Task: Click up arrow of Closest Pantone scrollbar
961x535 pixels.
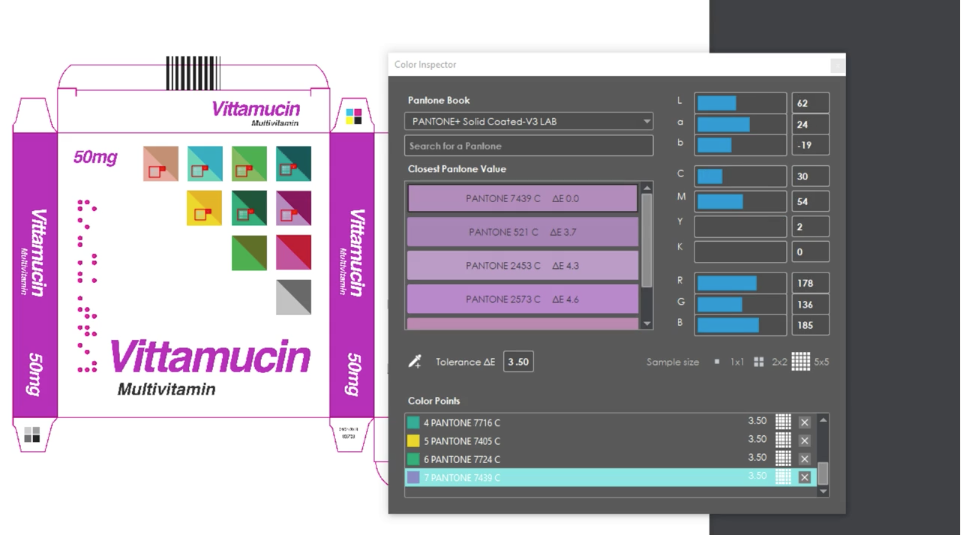Action: 647,188
